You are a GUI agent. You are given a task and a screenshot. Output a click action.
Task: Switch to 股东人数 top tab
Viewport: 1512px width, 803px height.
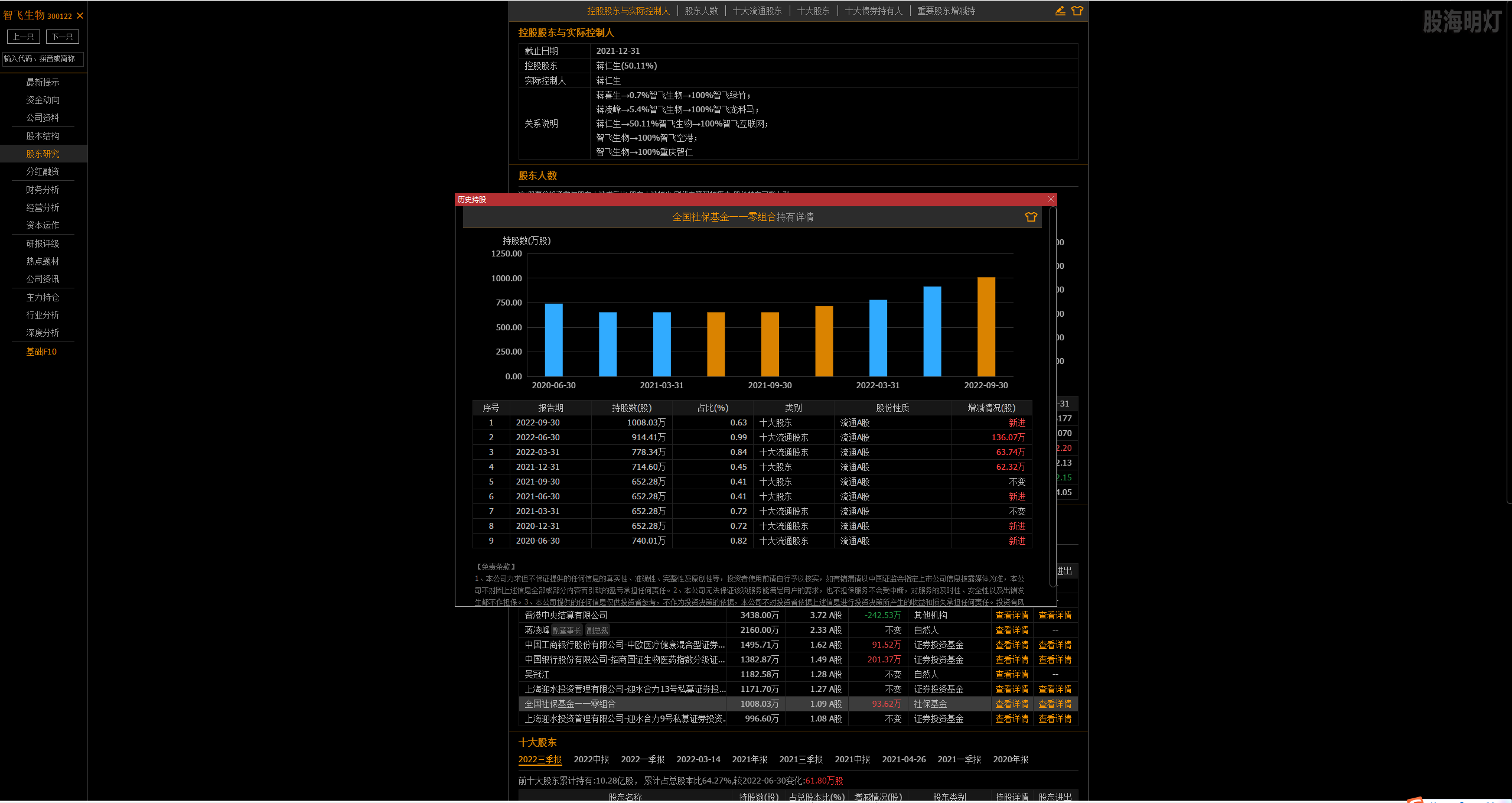click(701, 11)
